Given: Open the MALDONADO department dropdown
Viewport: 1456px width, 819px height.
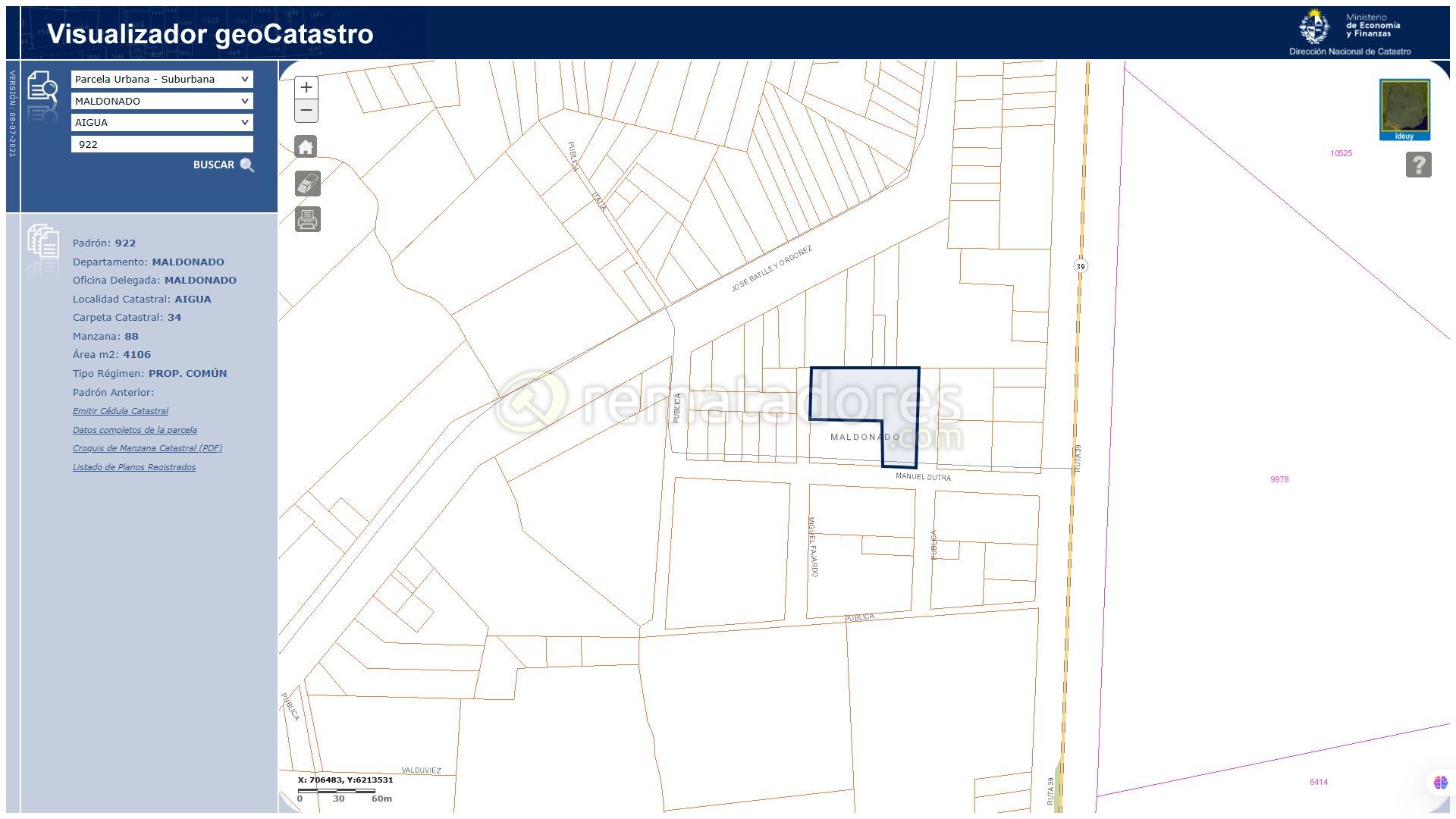Looking at the screenshot, I should 162,101.
